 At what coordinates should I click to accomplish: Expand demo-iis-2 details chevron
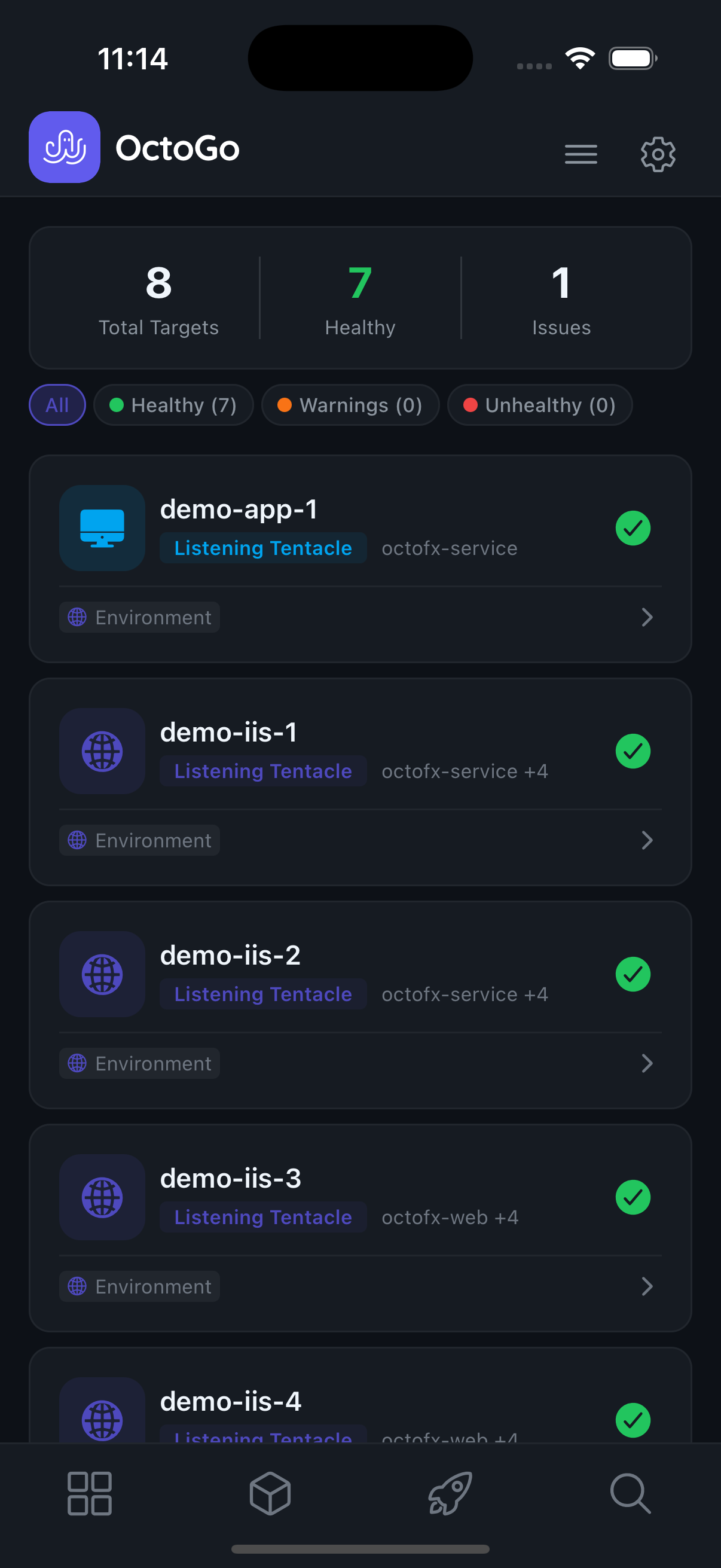coord(647,1063)
